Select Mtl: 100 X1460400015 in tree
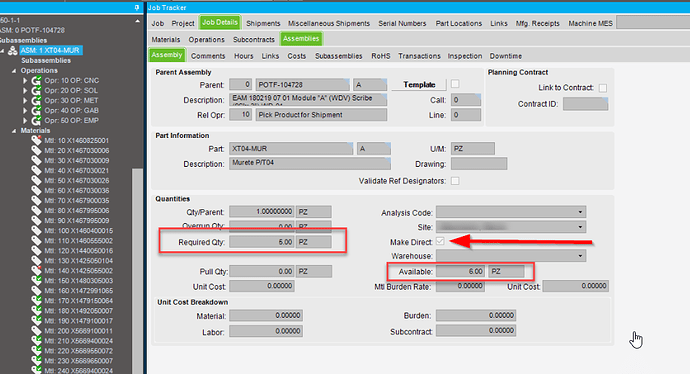690x374 pixels. [x=78, y=231]
